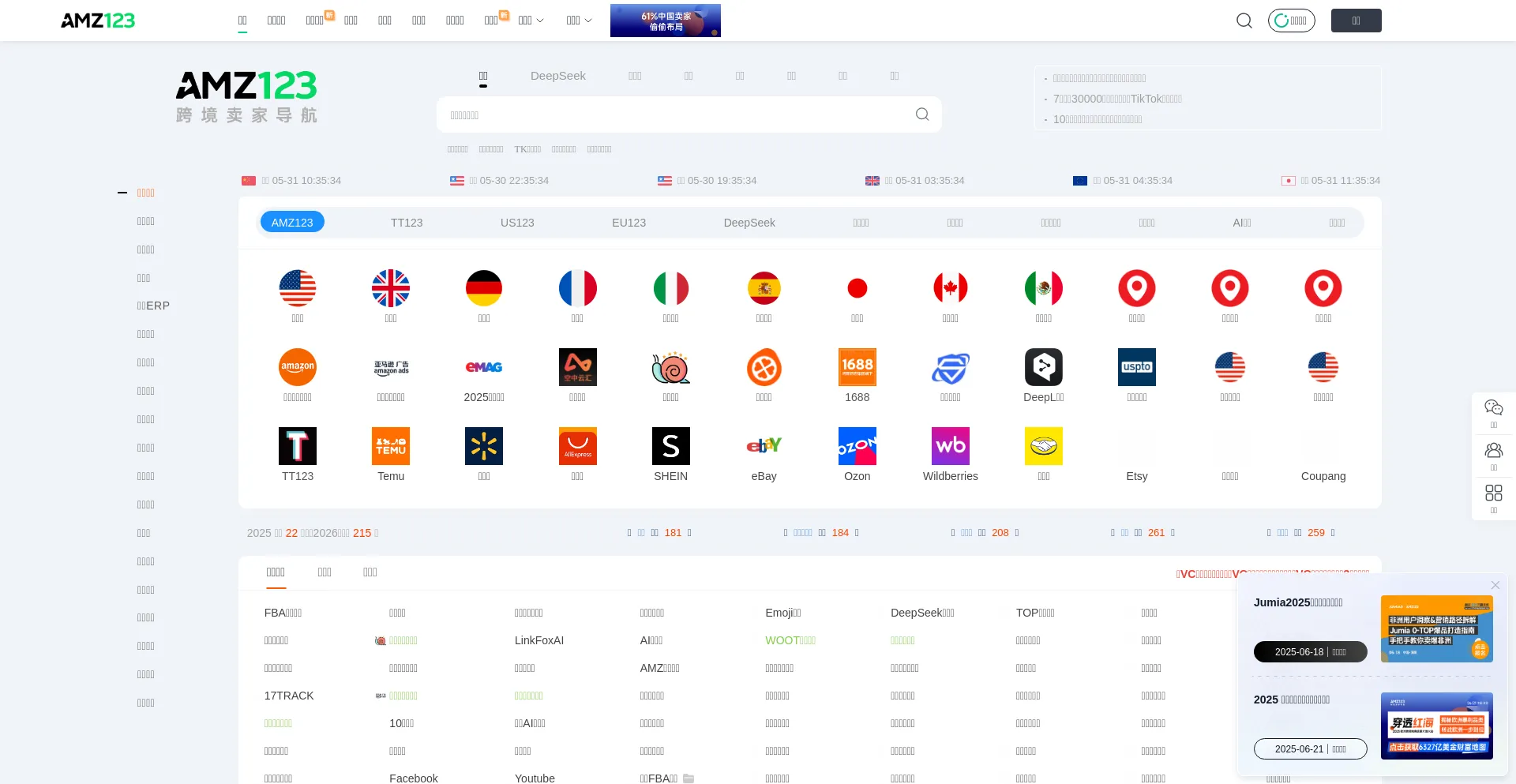Switch to the TT123 tab
Image resolution: width=1516 pixels, height=784 pixels.
pyautogui.click(x=407, y=223)
